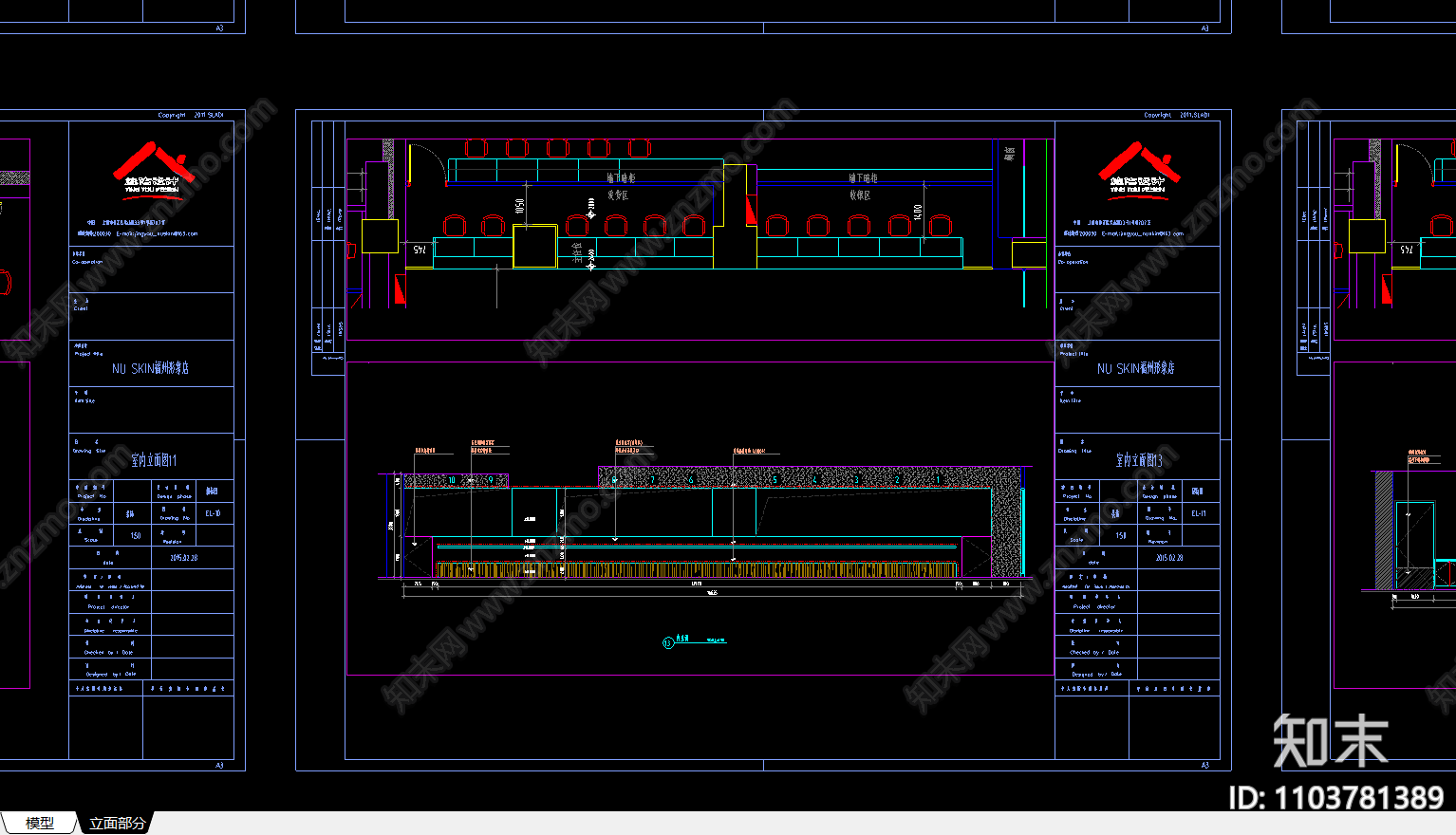Select drawing title '室内立面图3'
1456x835 pixels.
1139,460
